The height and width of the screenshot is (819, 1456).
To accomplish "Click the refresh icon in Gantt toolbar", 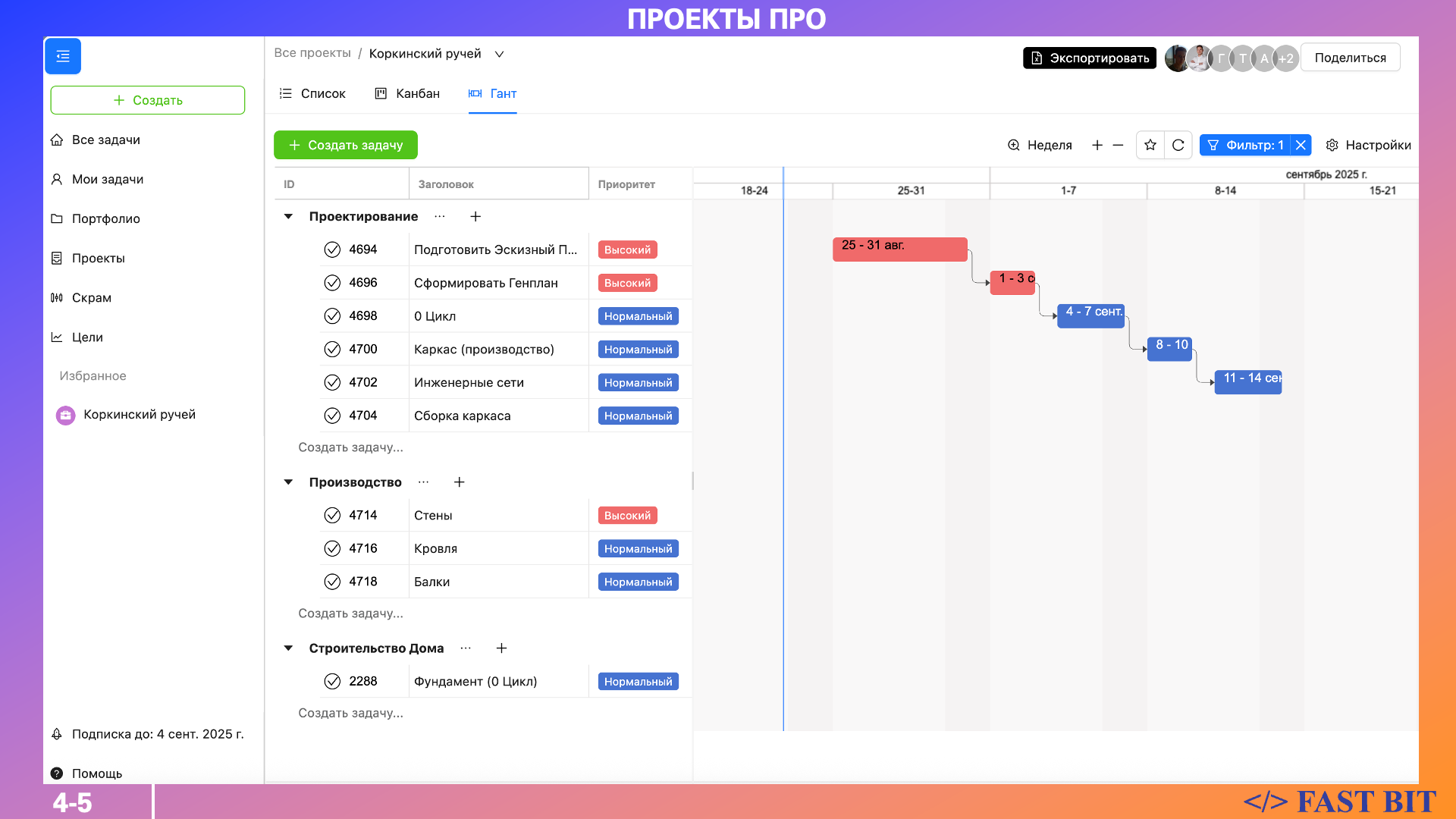I will click(1178, 145).
